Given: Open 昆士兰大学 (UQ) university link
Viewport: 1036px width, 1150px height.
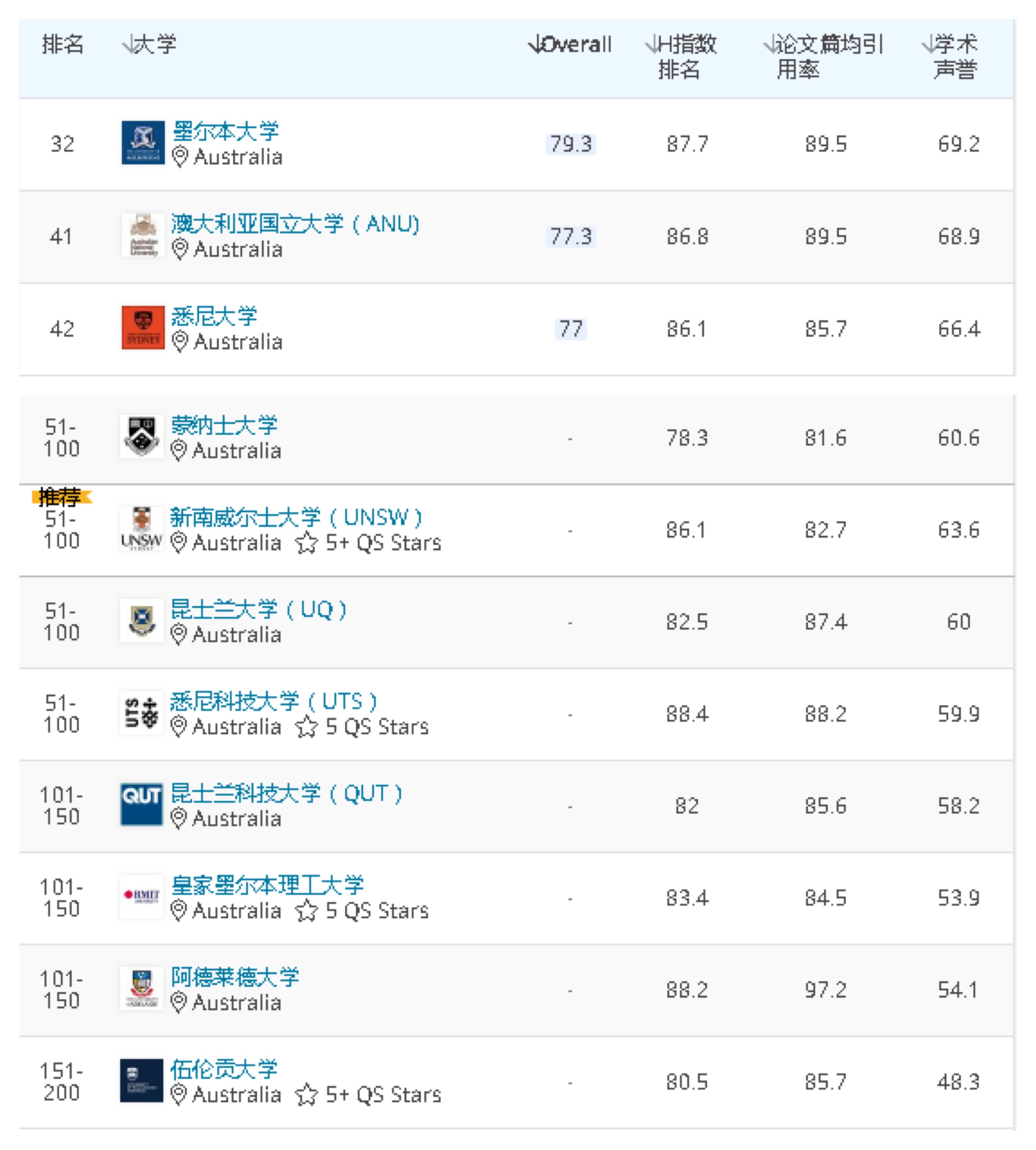Looking at the screenshot, I should 258,610.
